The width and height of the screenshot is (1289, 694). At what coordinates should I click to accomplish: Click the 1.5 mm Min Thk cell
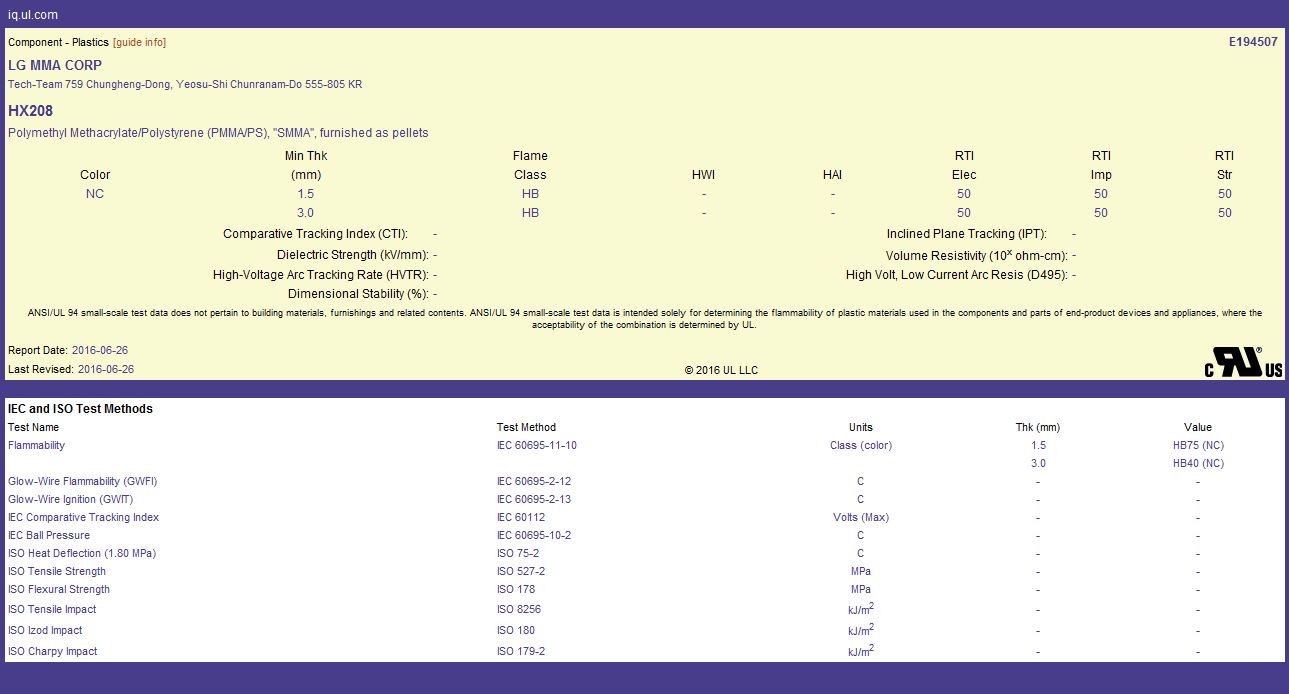tap(306, 193)
